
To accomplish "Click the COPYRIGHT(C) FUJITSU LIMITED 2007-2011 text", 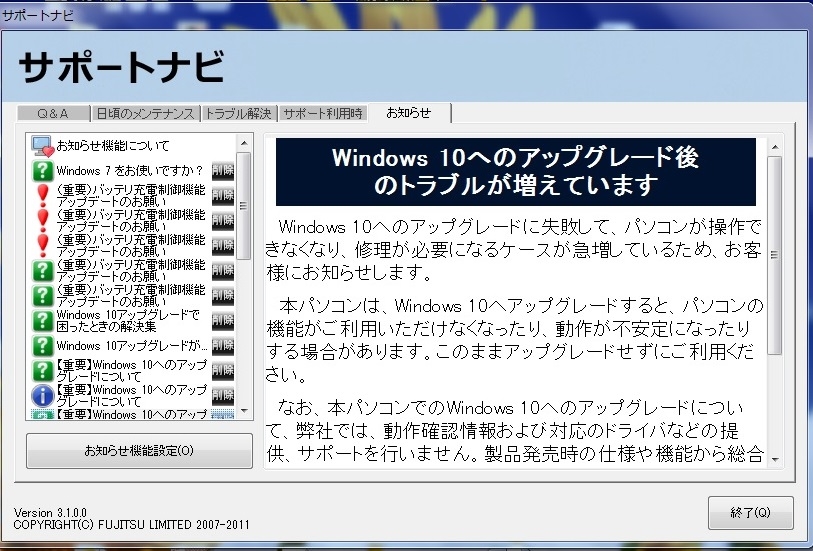I will pyautogui.click(x=131, y=525).
